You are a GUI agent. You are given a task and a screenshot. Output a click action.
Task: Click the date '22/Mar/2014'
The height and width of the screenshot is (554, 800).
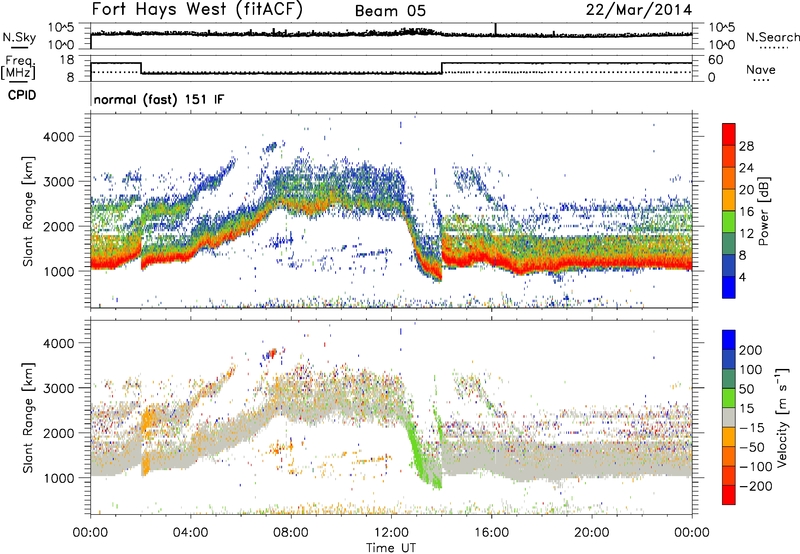[x=639, y=10]
